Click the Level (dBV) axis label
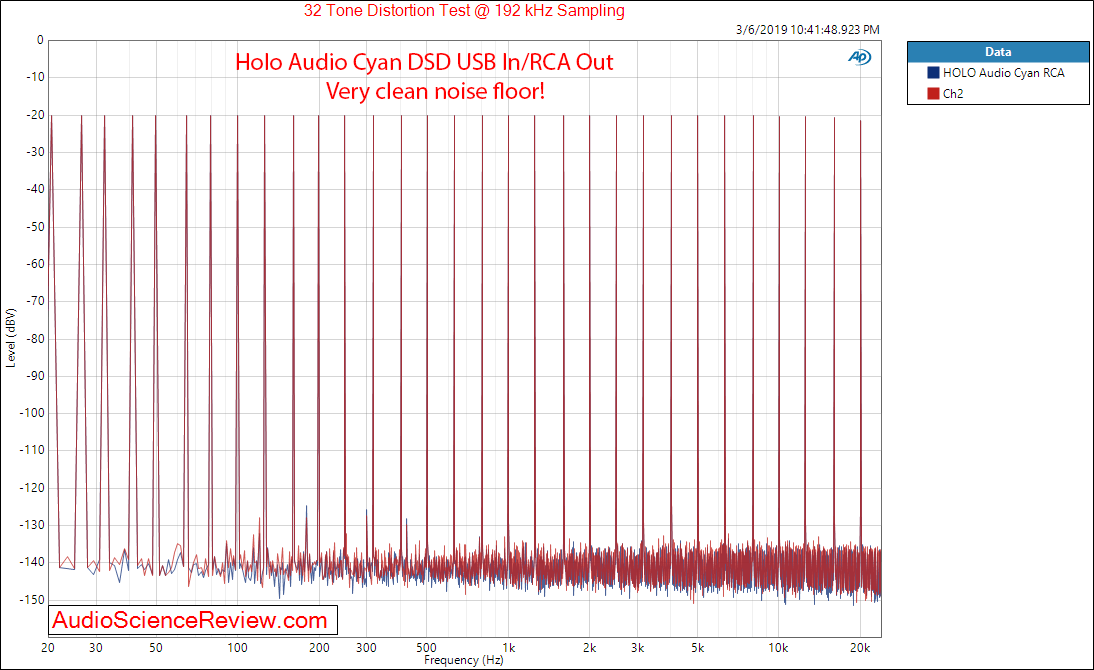 tap(10, 338)
